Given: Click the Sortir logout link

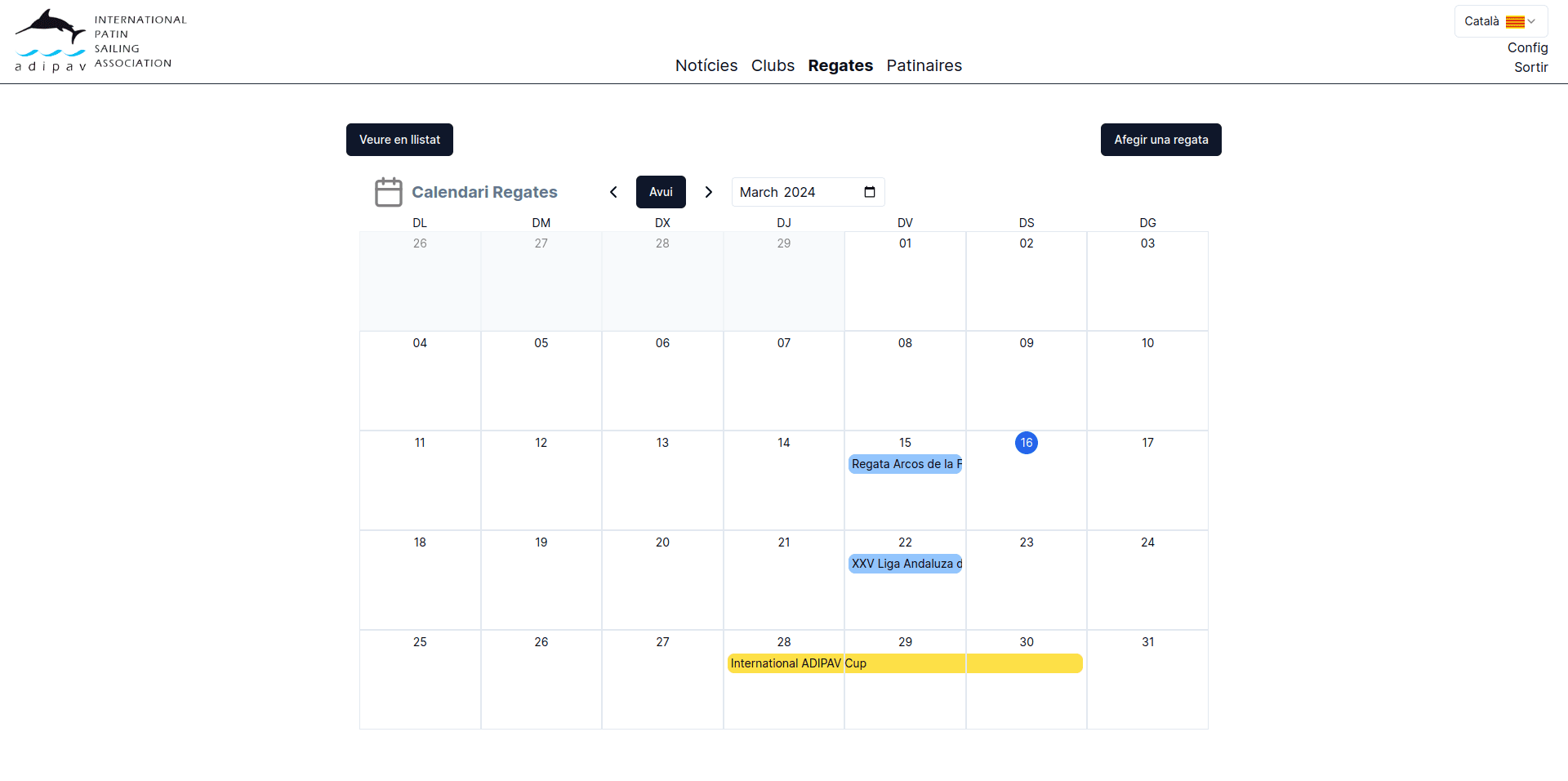Looking at the screenshot, I should 1530,67.
